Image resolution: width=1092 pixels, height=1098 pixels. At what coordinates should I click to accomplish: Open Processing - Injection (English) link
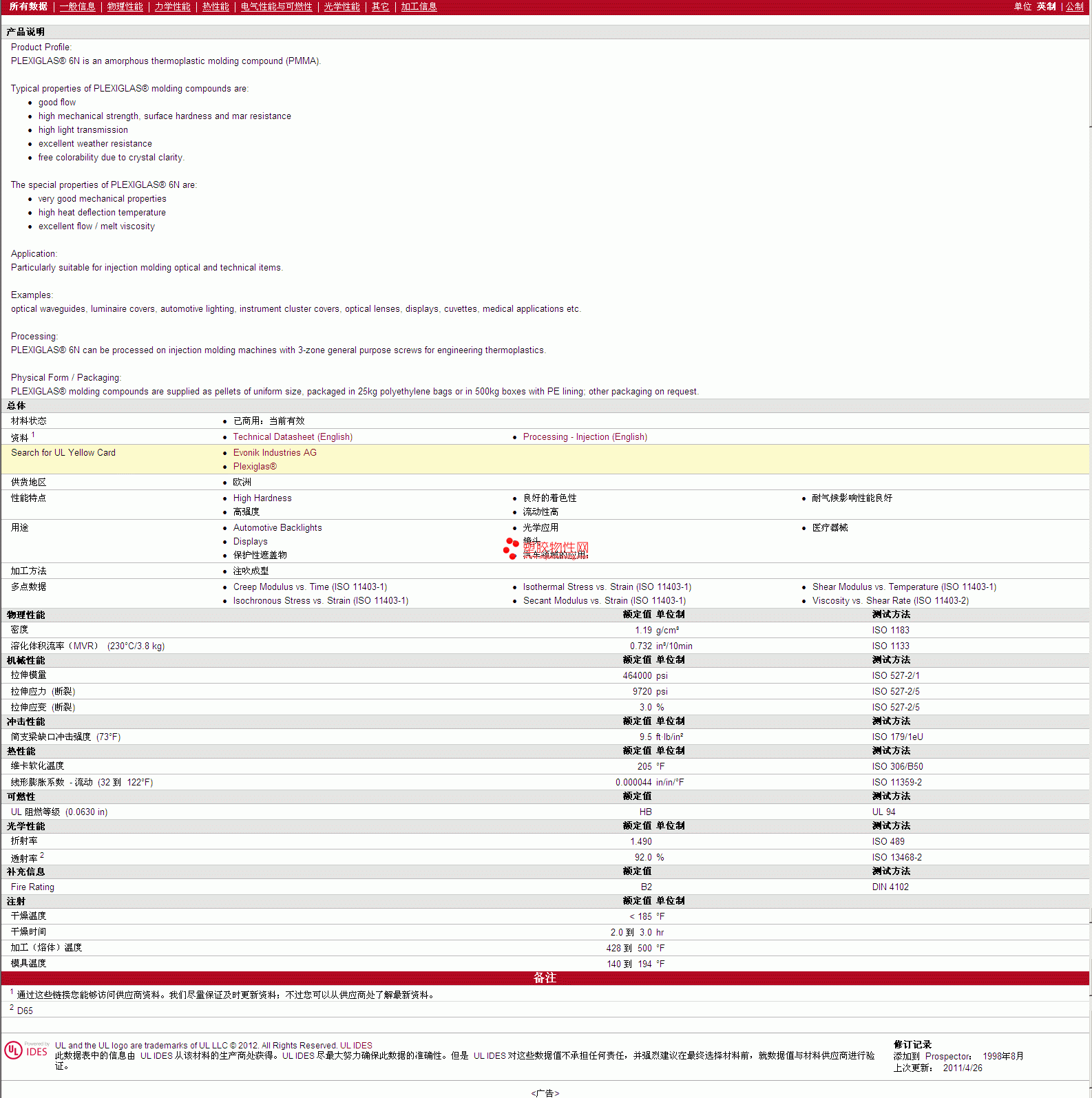[585, 436]
